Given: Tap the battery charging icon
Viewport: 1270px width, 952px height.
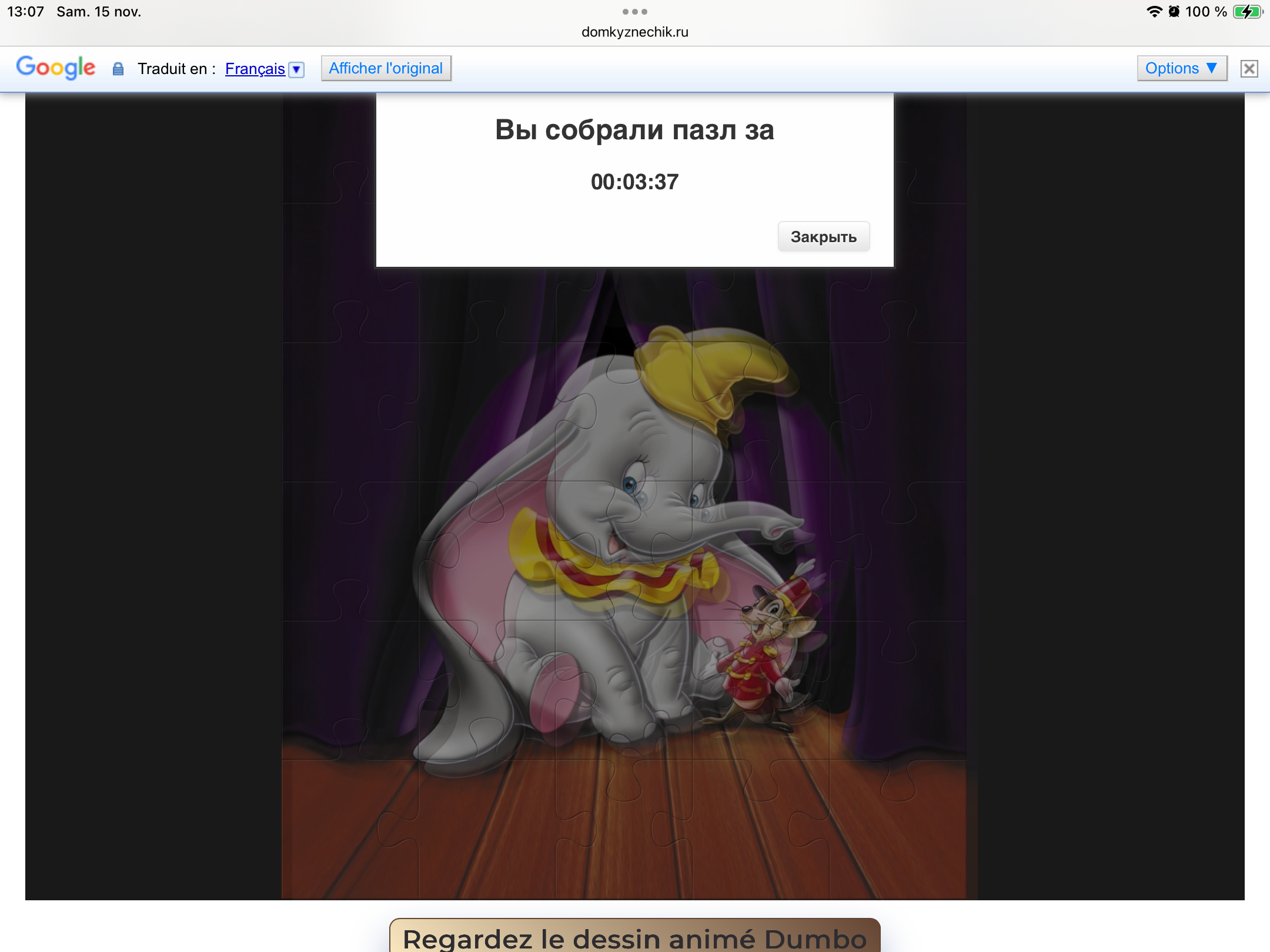Looking at the screenshot, I should [x=1248, y=12].
